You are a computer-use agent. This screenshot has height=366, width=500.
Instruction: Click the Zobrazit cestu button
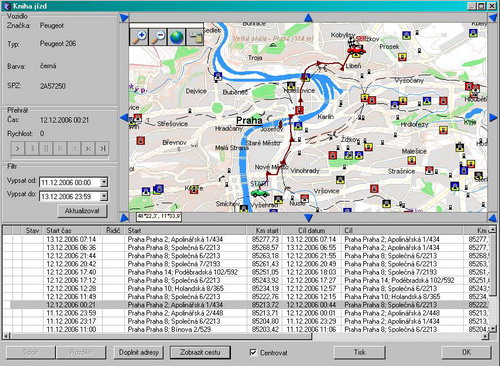(200, 352)
